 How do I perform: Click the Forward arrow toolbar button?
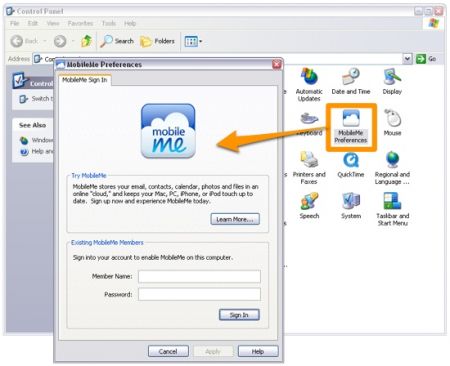pos(60,41)
